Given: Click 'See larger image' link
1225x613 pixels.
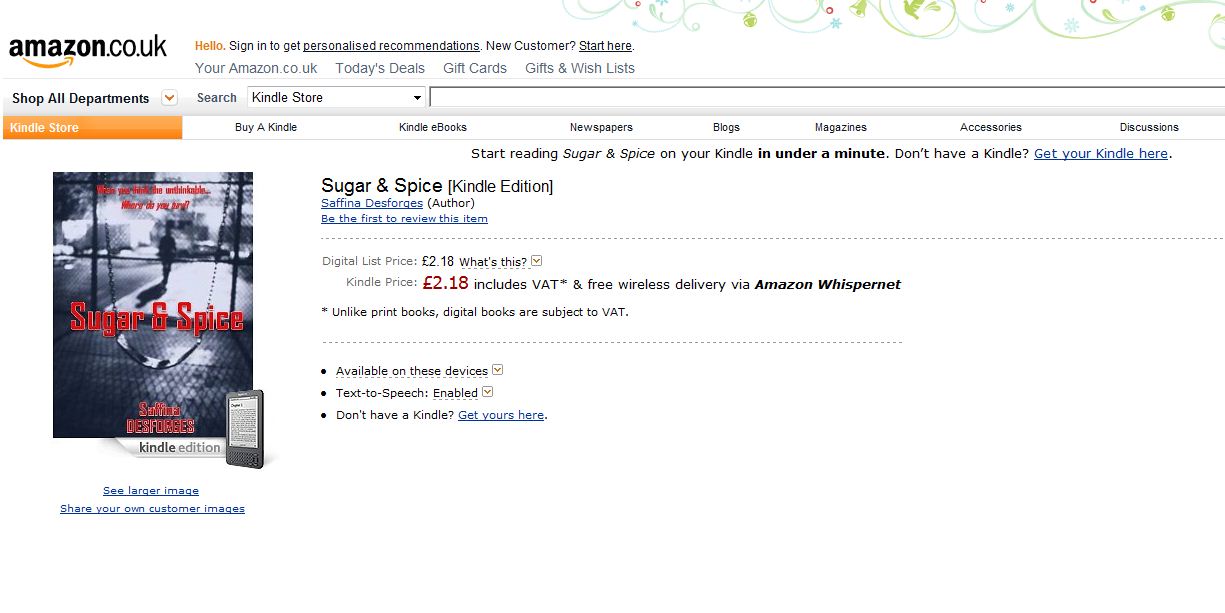Looking at the screenshot, I should pos(151,490).
